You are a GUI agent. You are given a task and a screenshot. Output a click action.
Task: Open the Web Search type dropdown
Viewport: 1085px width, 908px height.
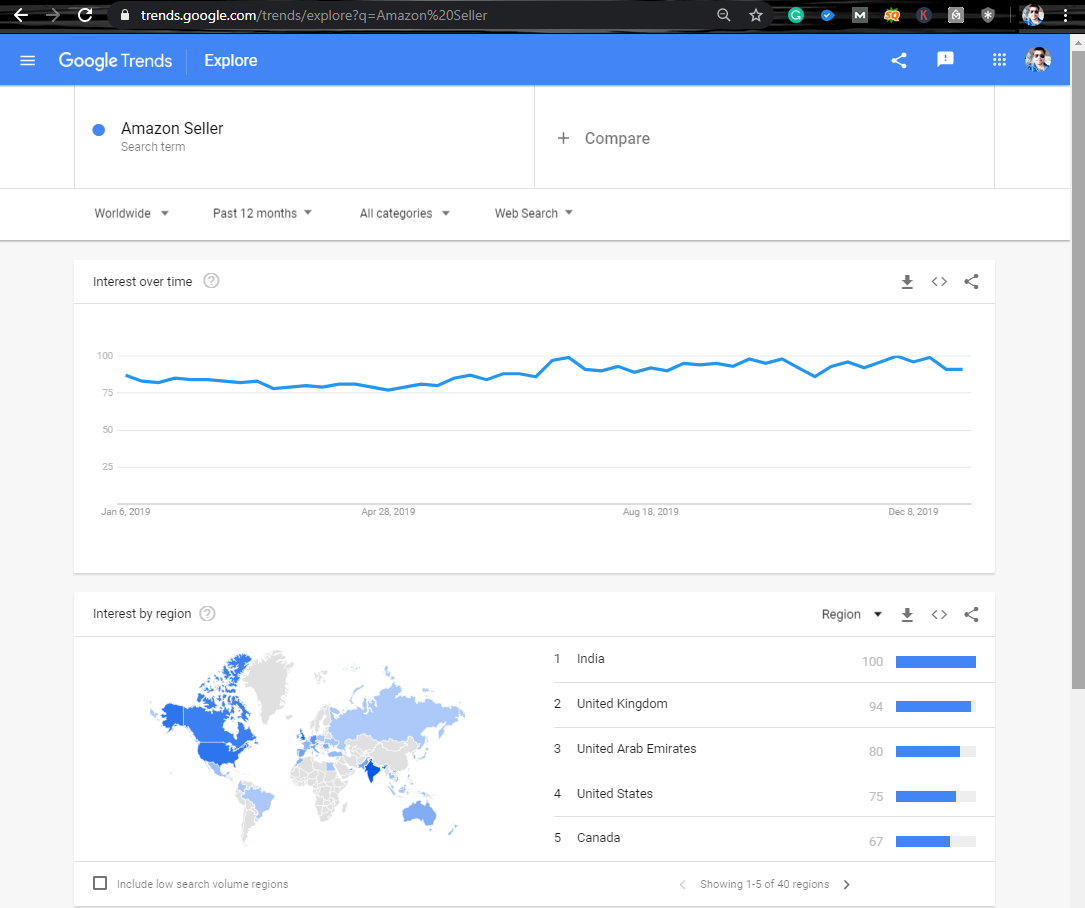tap(534, 213)
